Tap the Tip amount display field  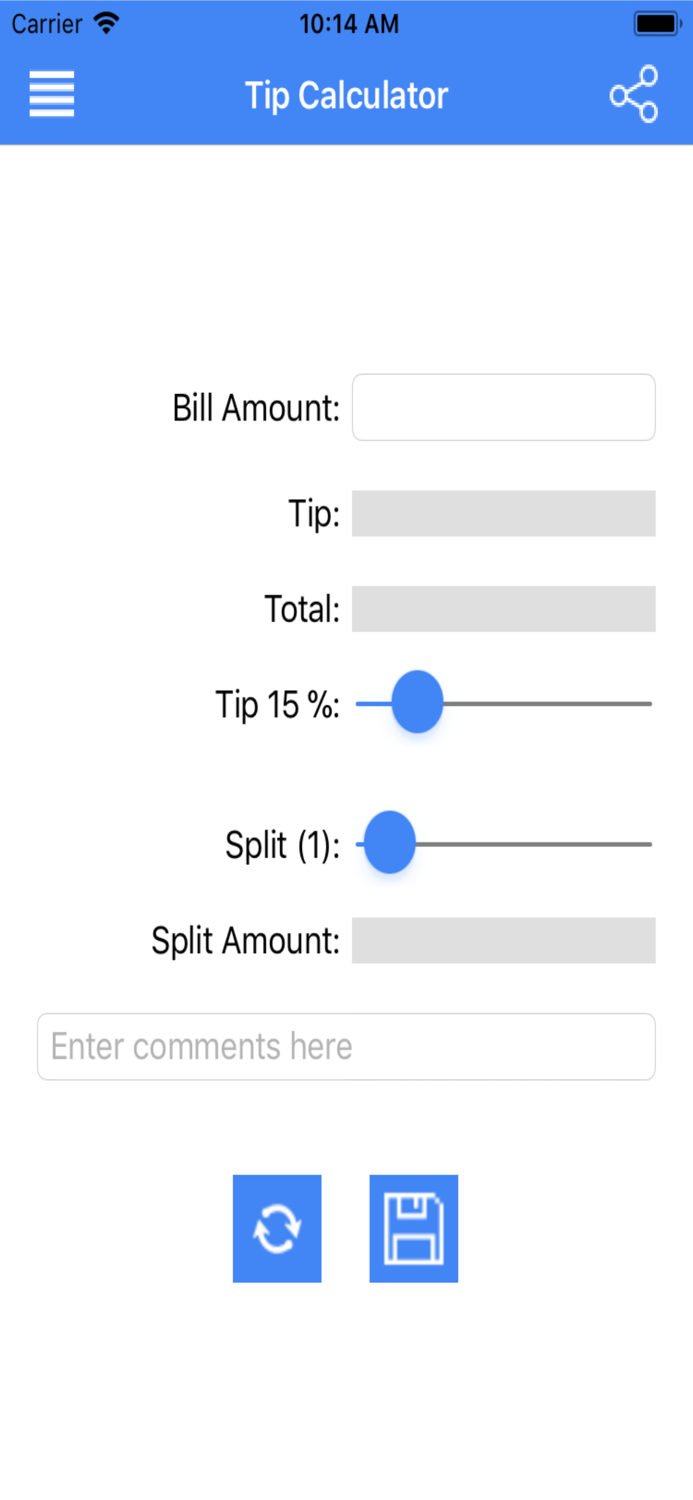(x=503, y=513)
